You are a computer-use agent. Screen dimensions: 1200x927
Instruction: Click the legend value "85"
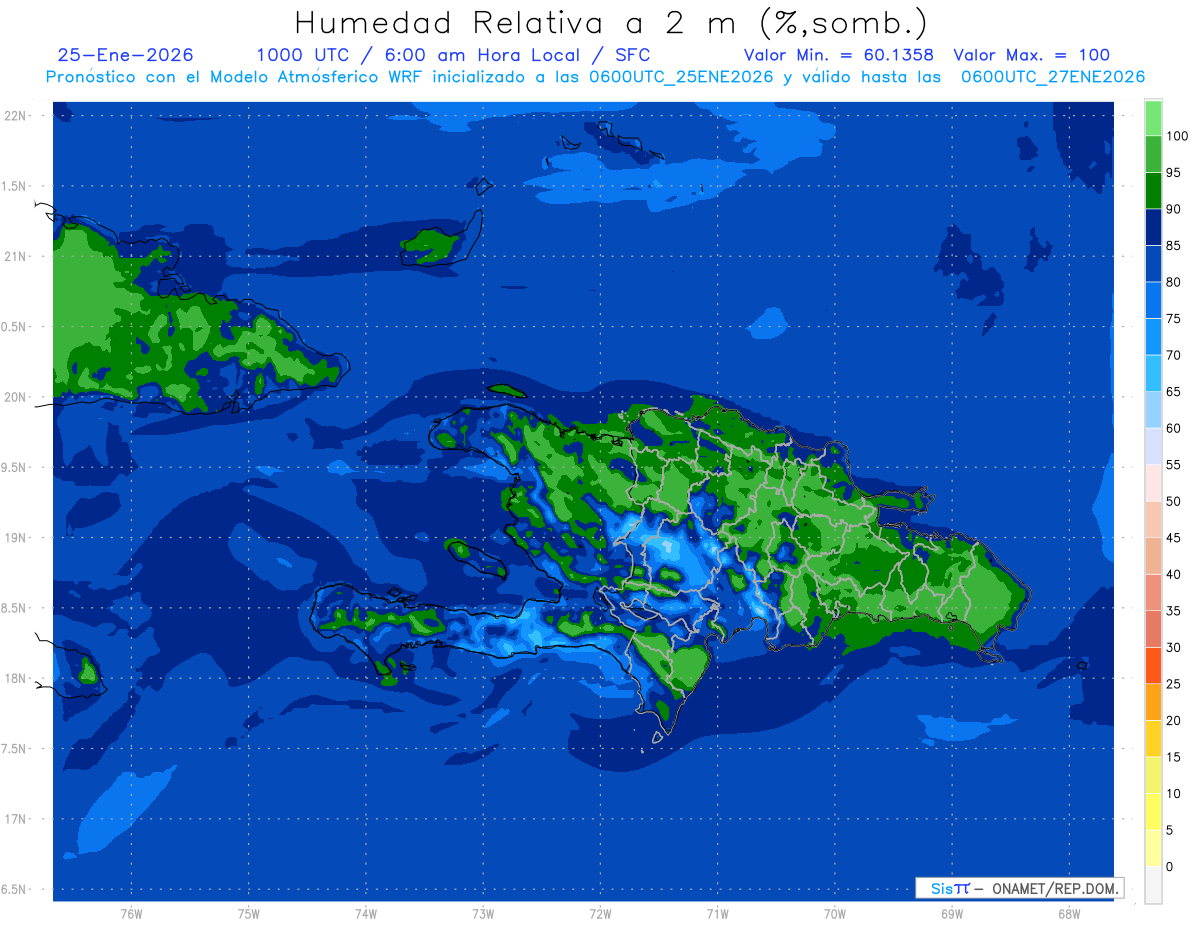[1174, 246]
